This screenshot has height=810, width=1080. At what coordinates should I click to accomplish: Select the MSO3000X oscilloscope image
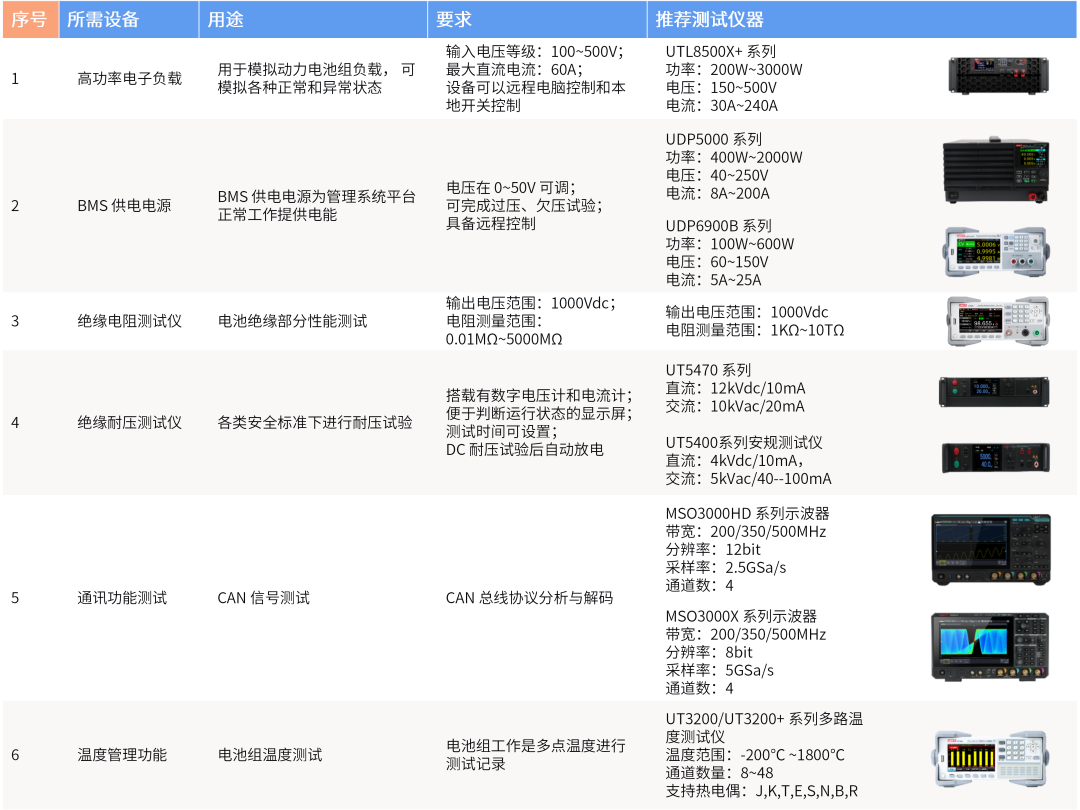tap(990, 647)
